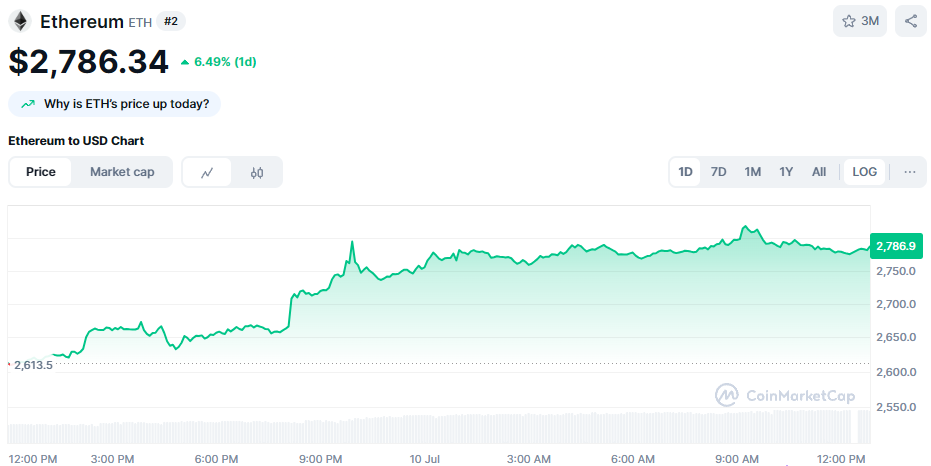Click the Ethereum diamond logo icon

point(20,21)
